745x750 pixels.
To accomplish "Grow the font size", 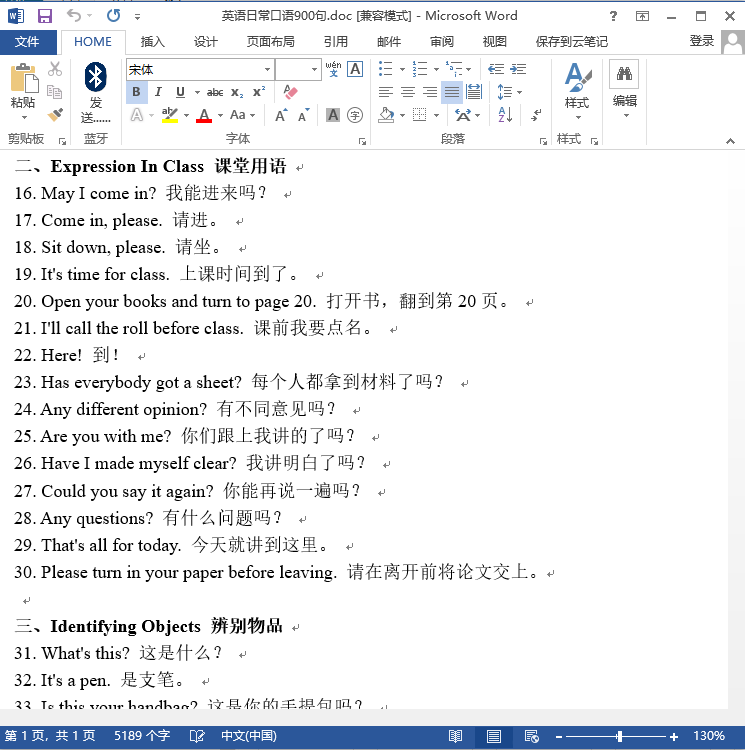I will 282,115.
